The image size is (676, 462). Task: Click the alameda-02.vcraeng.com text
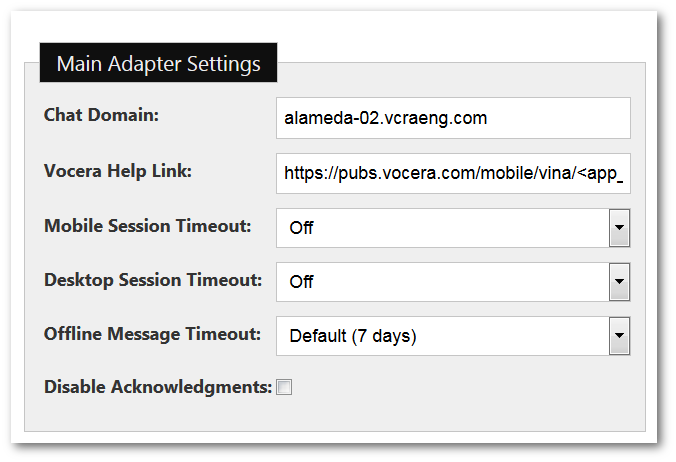point(385,118)
